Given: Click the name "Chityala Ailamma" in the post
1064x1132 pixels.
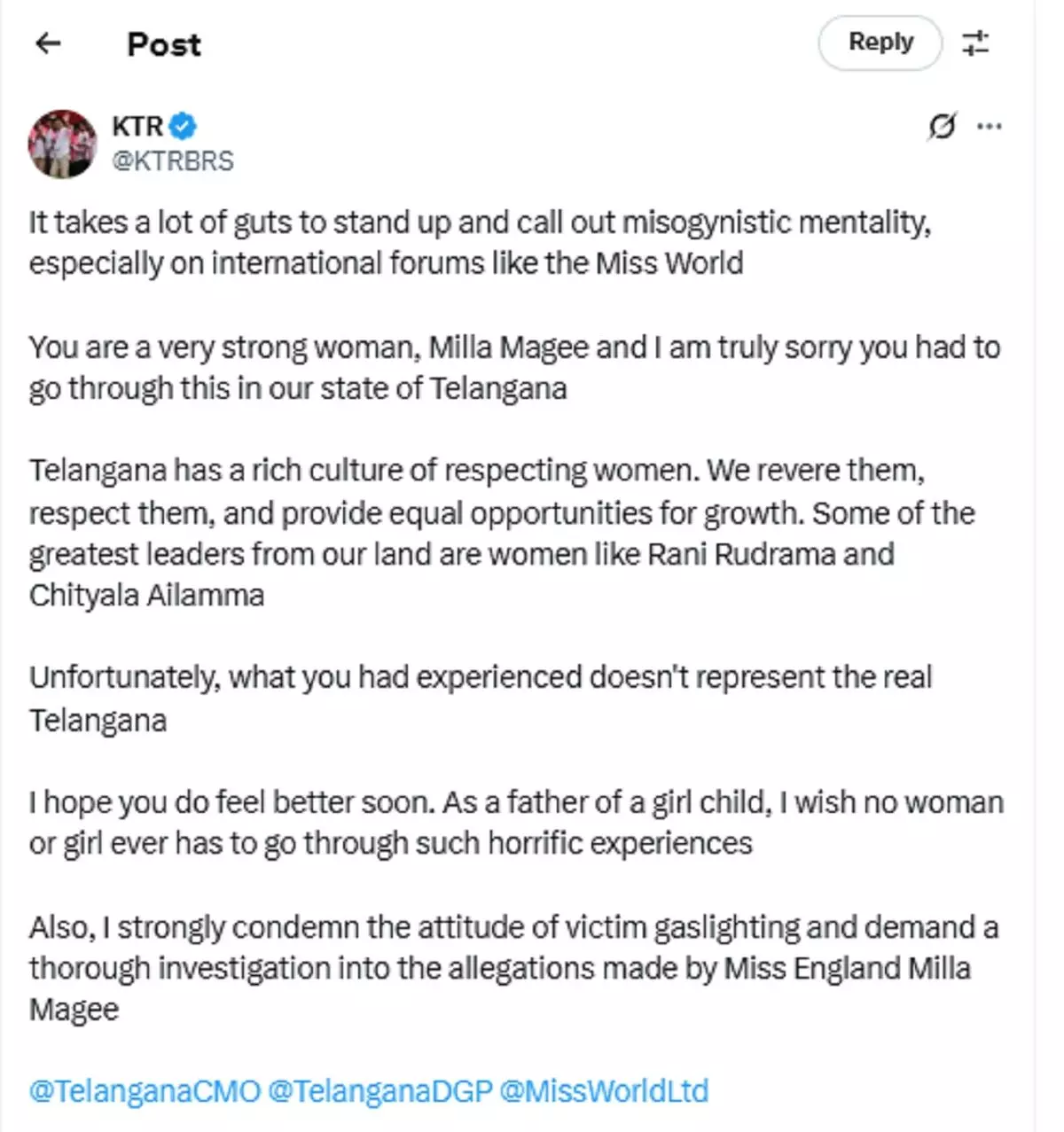Looking at the screenshot, I should (x=146, y=595).
